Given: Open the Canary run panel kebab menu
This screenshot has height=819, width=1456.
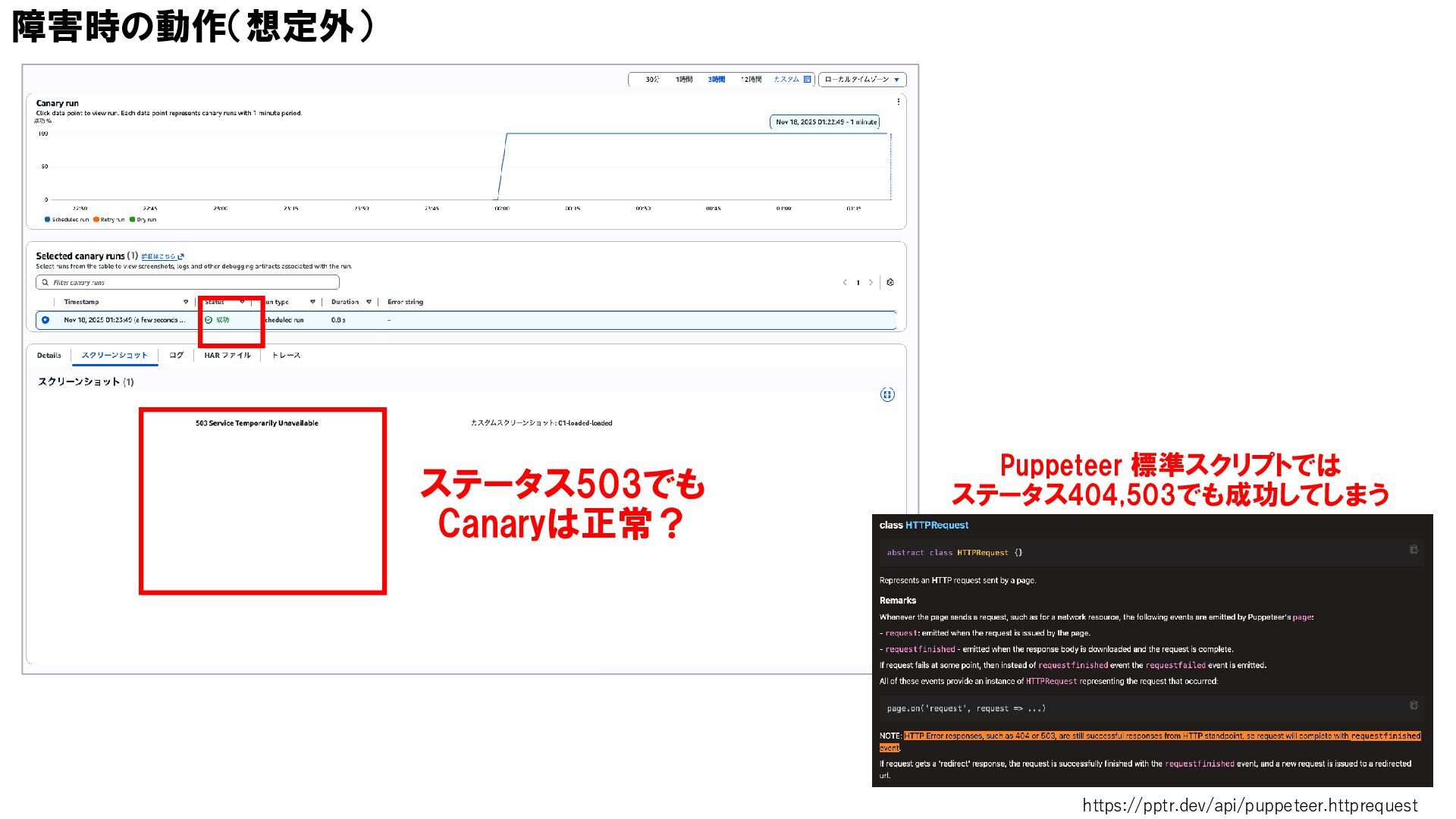Looking at the screenshot, I should (x=899, y=102).
